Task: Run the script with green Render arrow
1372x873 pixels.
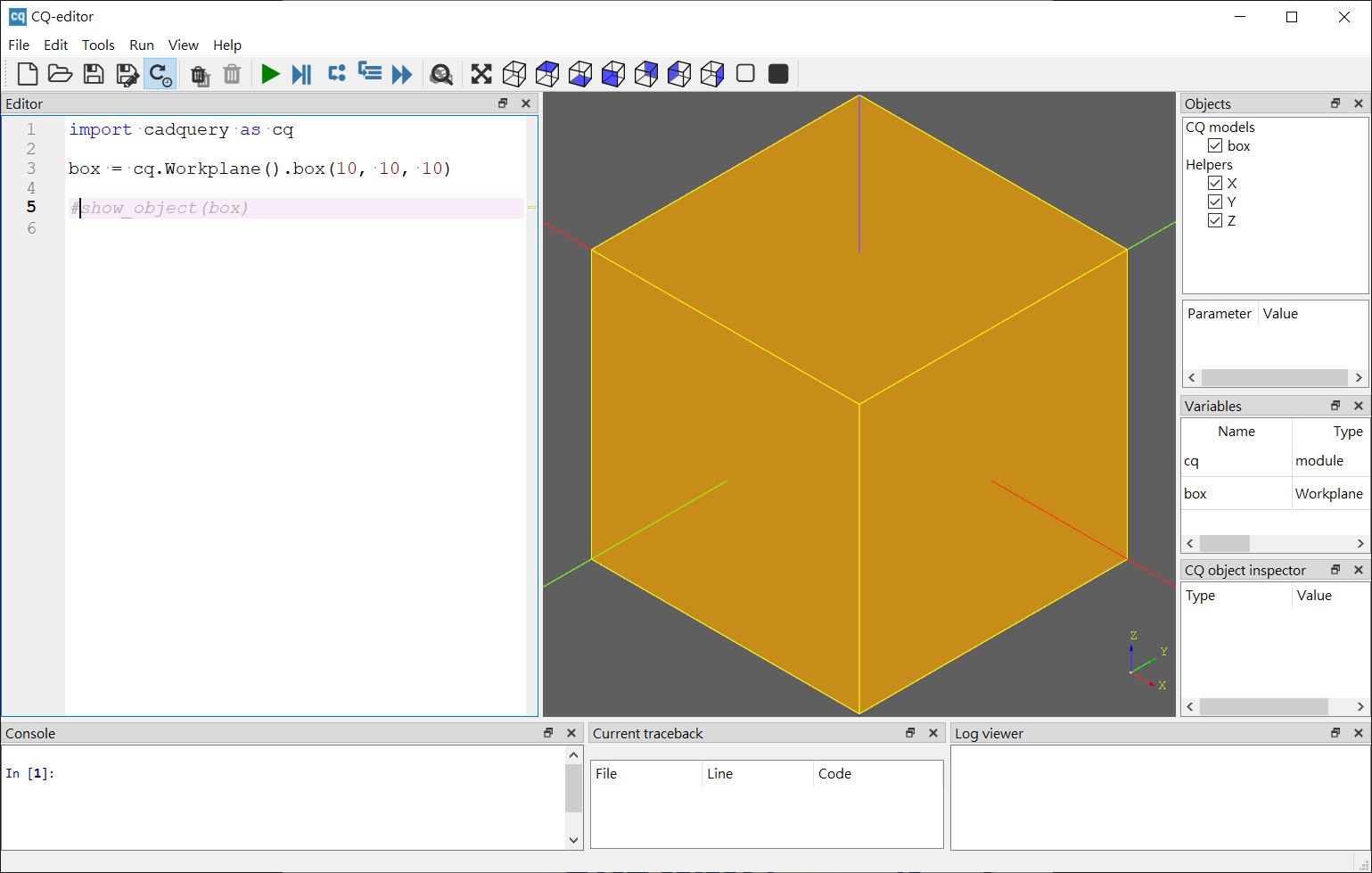Action: (x=270, y=74)
